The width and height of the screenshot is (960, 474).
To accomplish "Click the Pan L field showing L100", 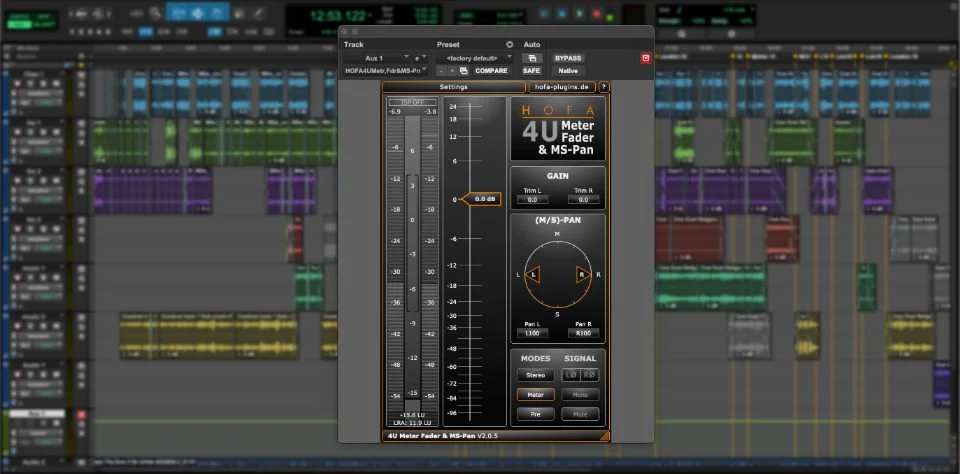I will [532, 333].
